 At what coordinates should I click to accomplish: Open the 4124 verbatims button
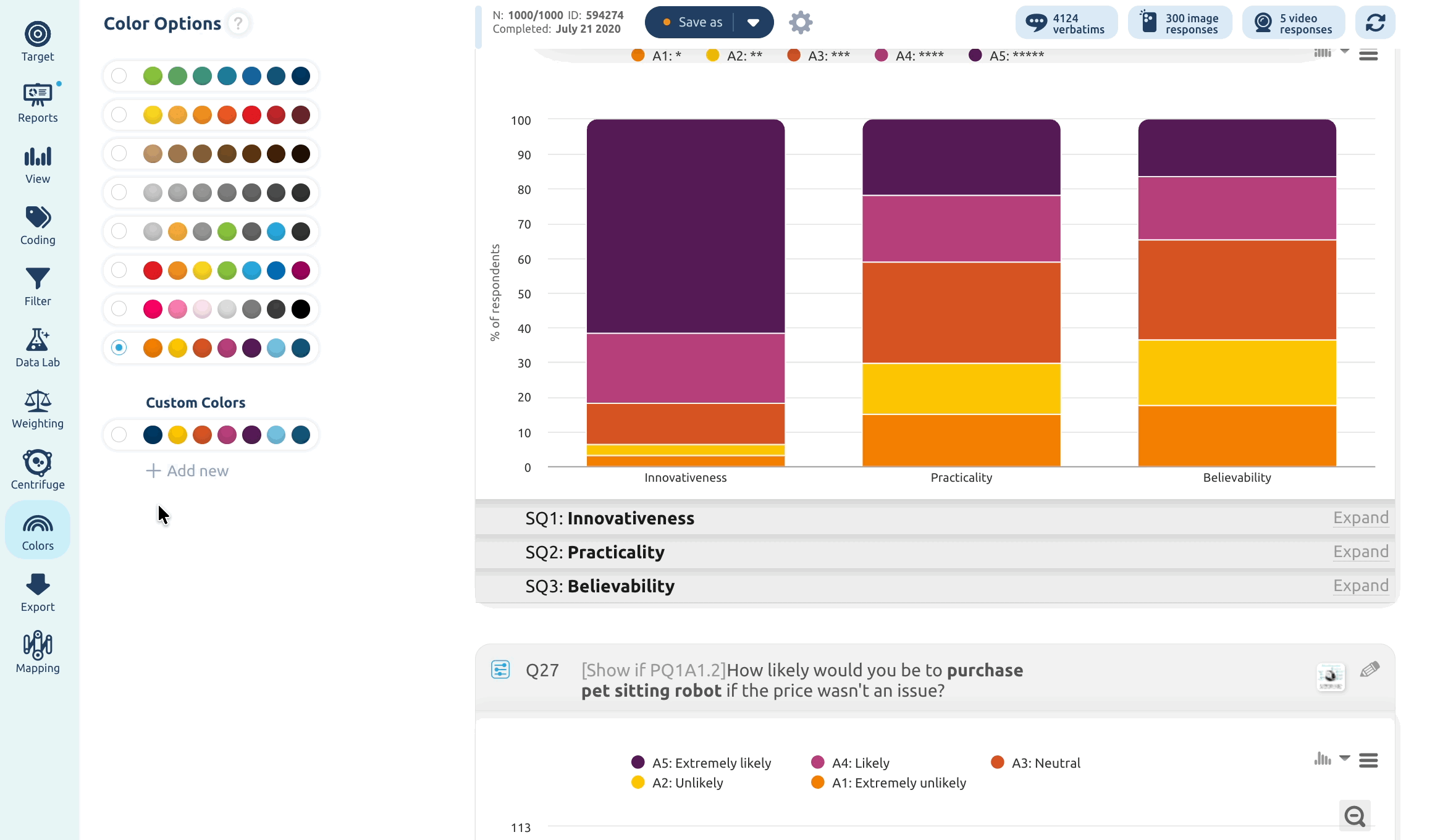(x=1066, y=23)
